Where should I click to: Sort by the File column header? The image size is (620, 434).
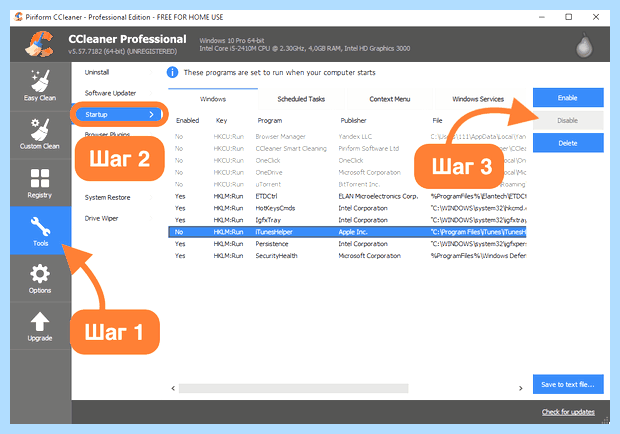437,121
